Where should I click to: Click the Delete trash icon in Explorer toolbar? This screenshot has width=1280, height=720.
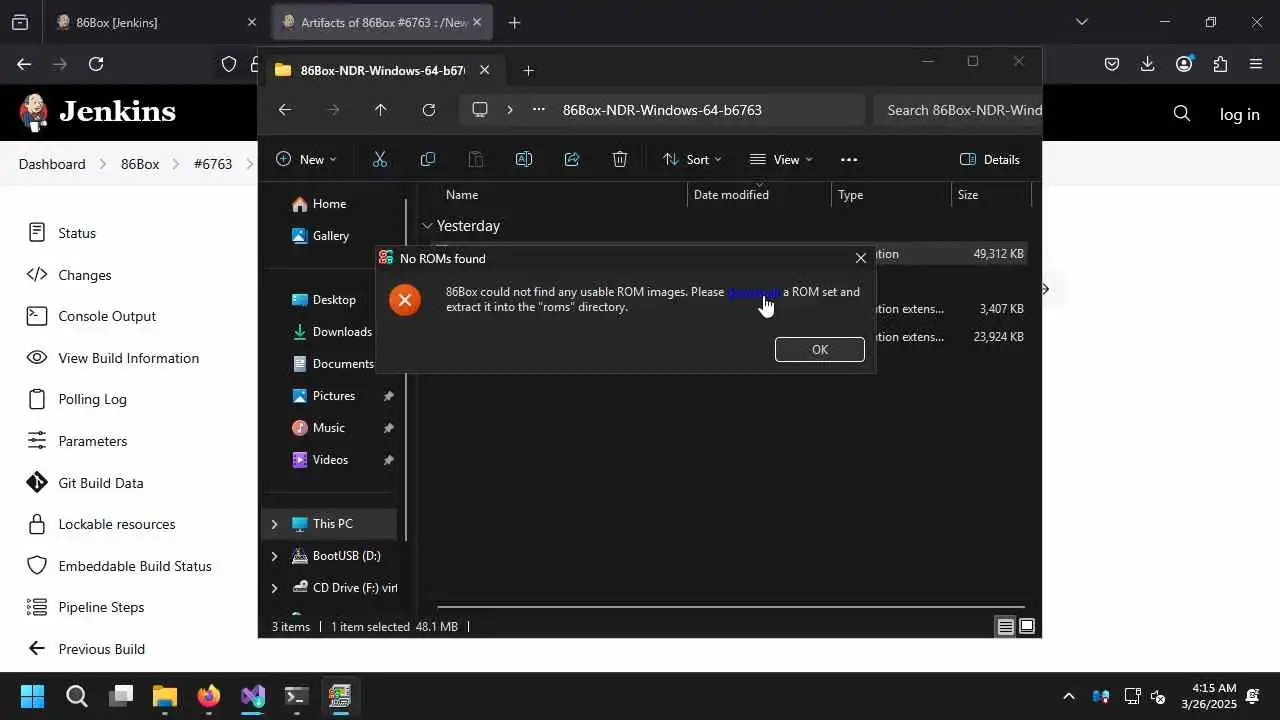point(620,159)
